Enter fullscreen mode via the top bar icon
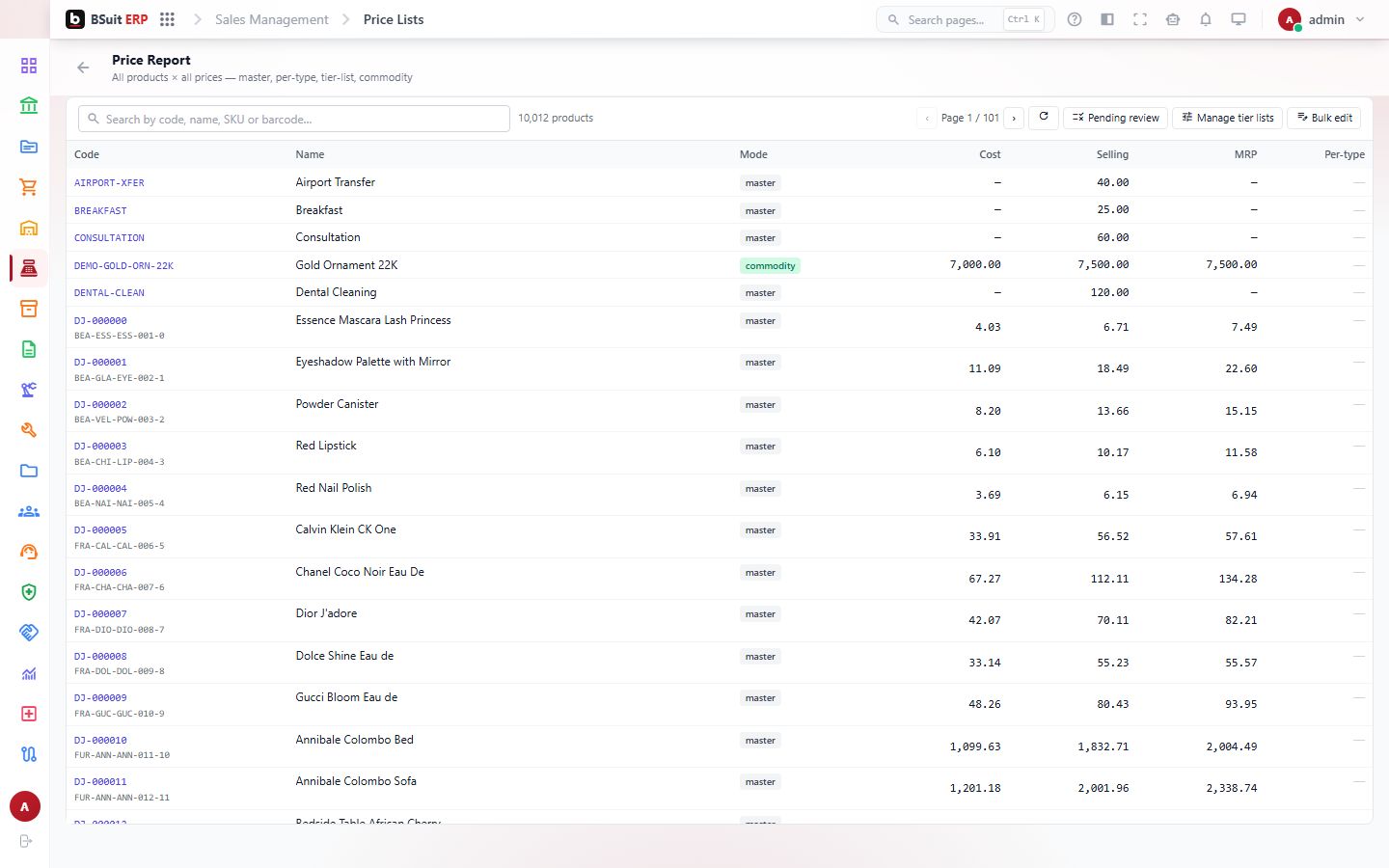 coord(1140,19)
